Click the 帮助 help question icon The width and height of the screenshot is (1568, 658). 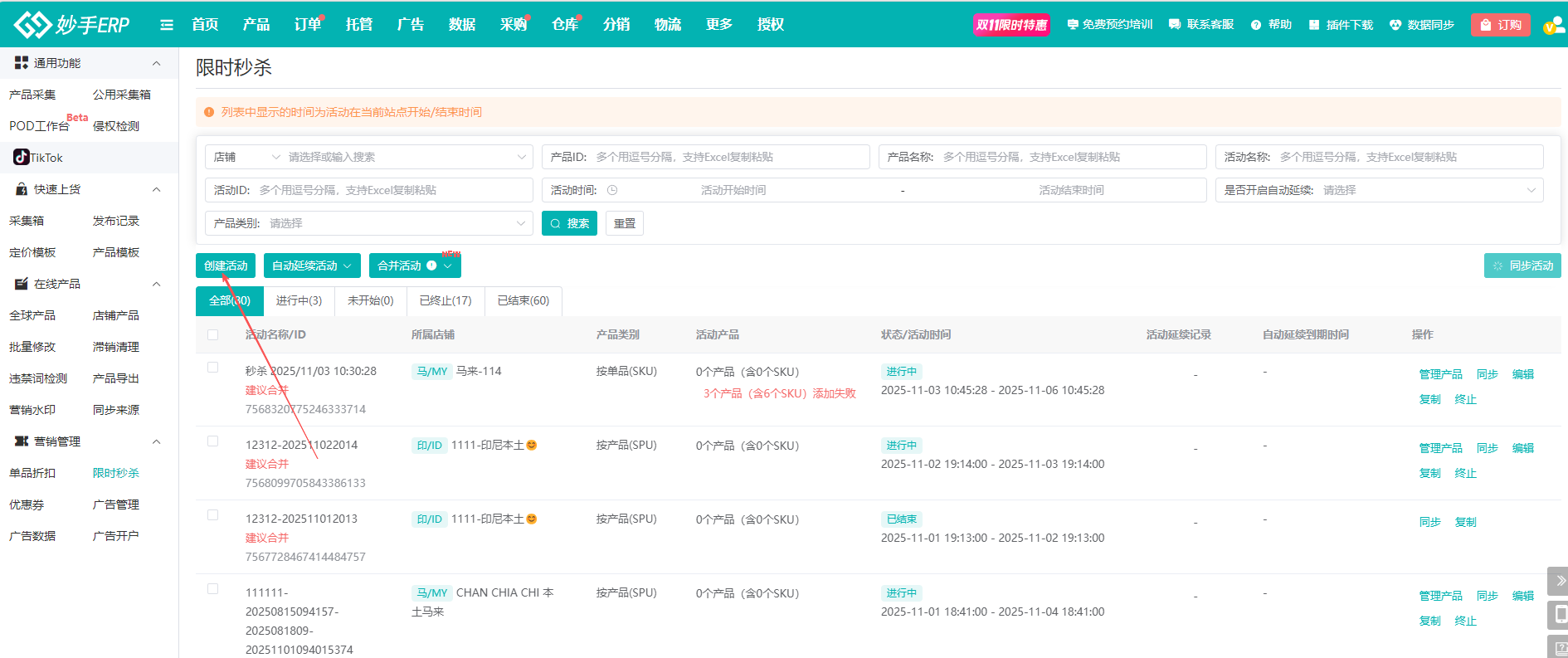(x=1256, y=25)
